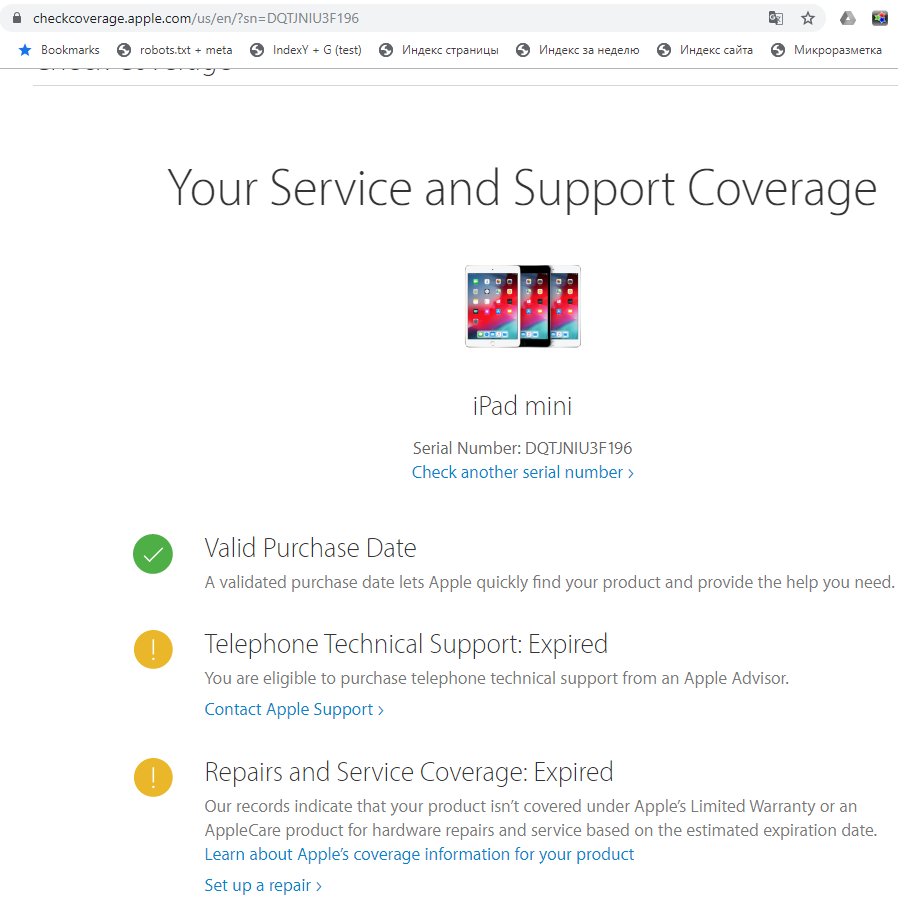Click the colorful extension icon at far right

point(880,18)
